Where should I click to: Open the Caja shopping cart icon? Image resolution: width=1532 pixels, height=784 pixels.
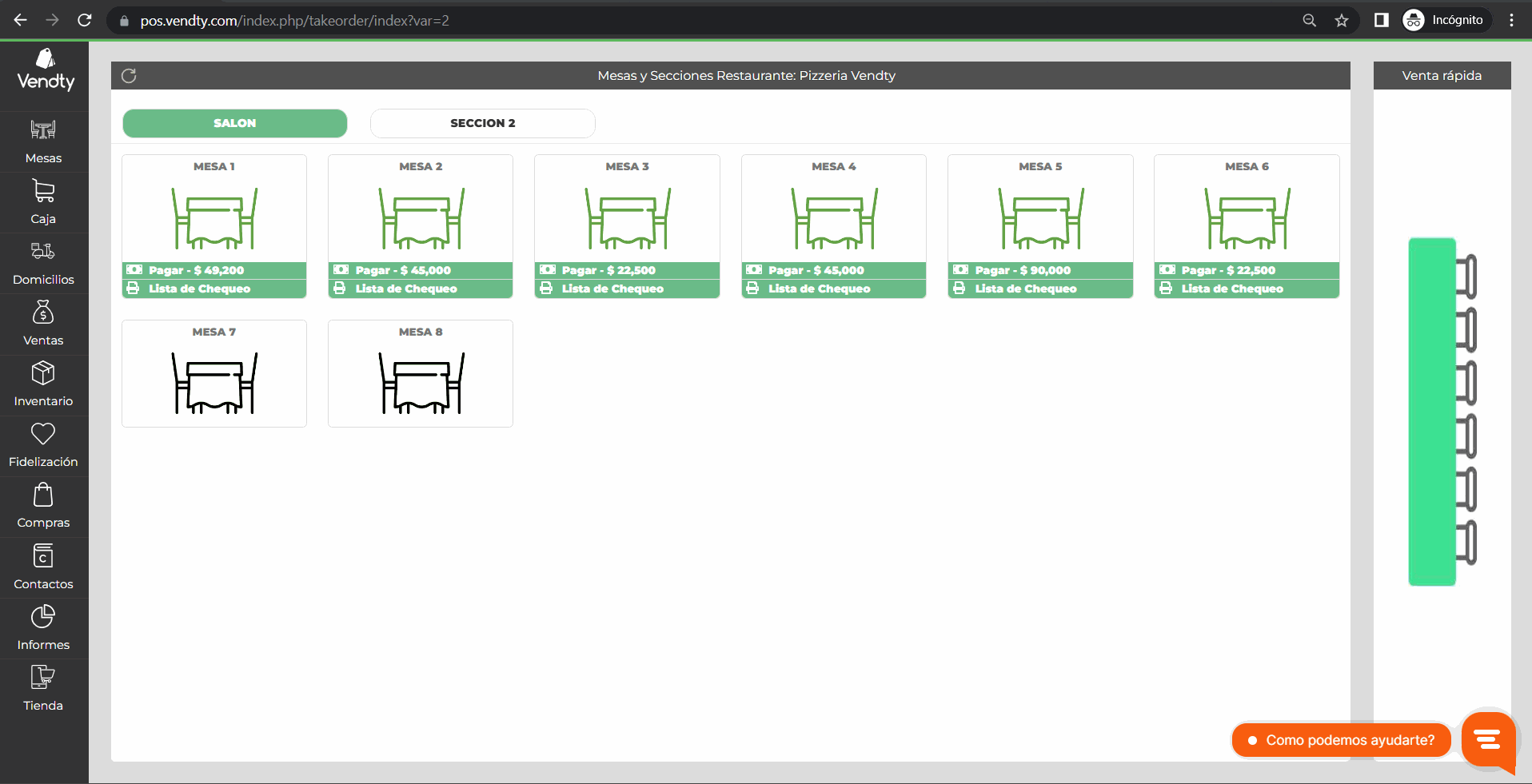[43, 190]
